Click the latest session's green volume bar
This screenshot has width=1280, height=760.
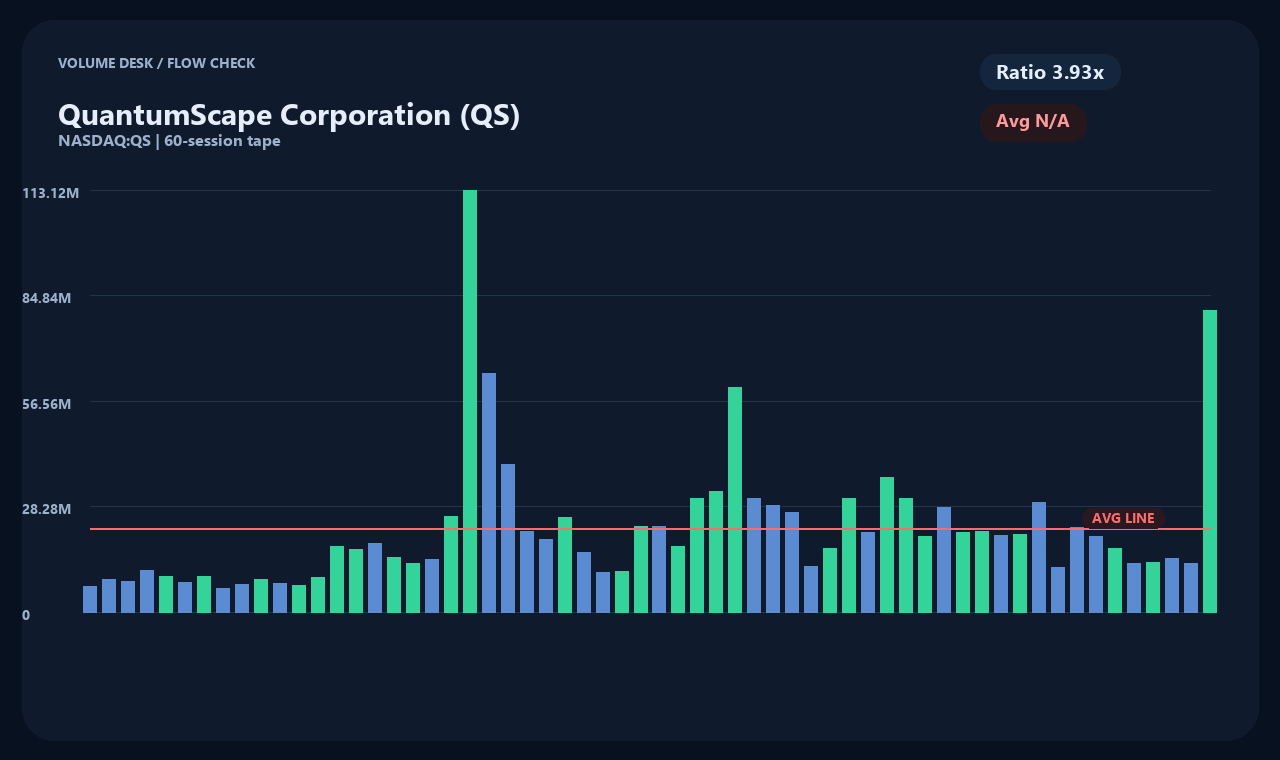[x=1210, y=461]
